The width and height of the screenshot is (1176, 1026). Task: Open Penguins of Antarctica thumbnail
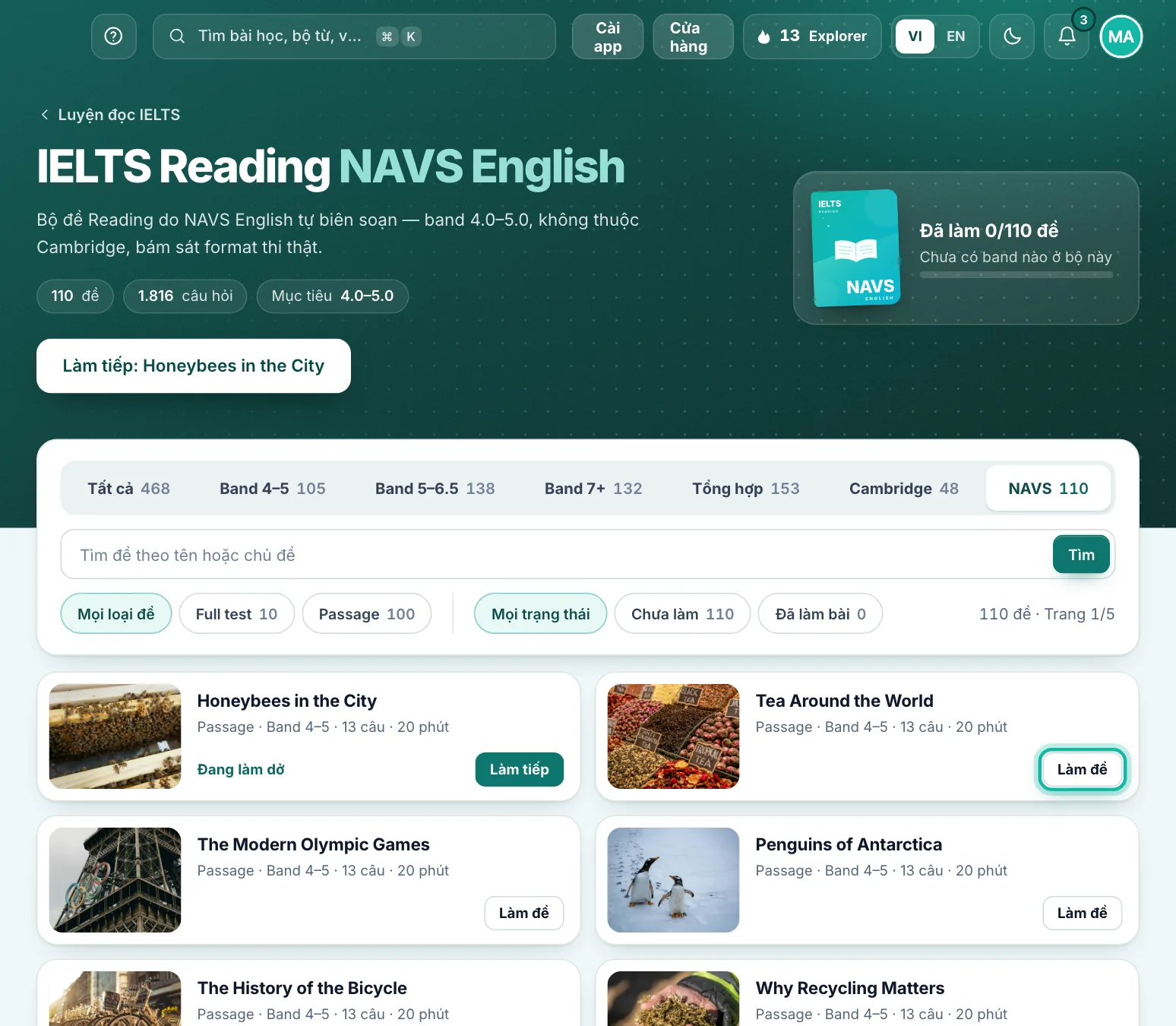tap(673, 880)
